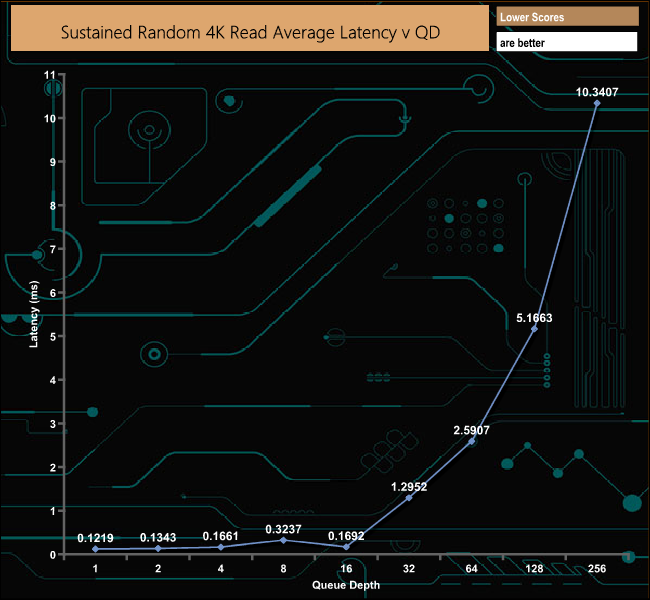Click x-axis tick label 32

click(409, 568)
